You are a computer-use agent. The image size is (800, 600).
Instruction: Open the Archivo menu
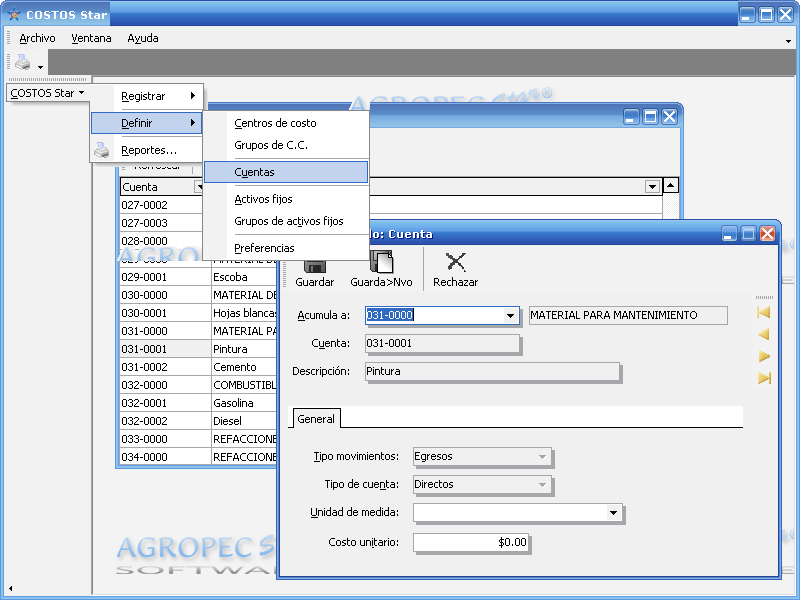coord(37,38)
